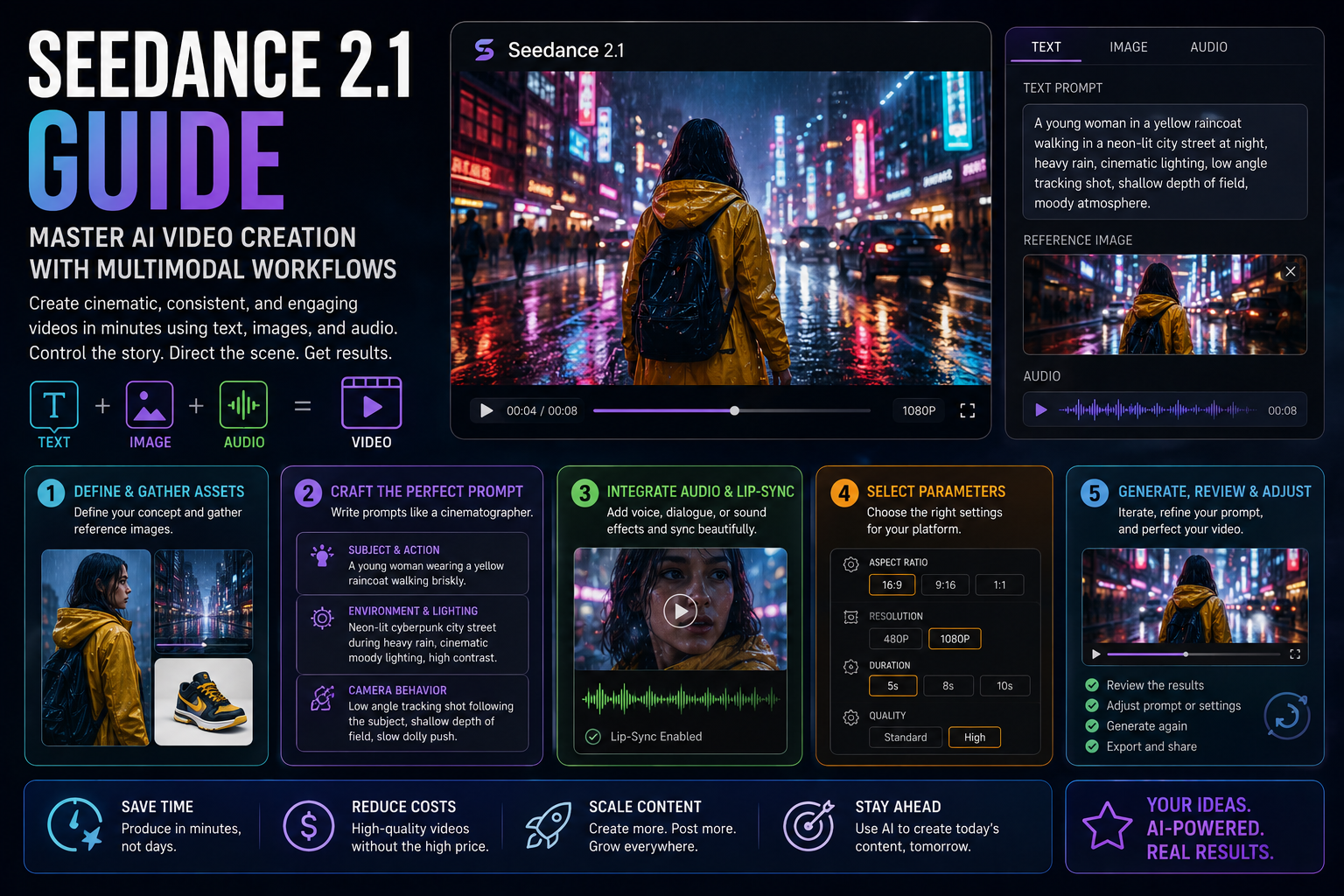Screen dimensions: 1344x896
Task: Select the 9:16 aspect ratio
Action: coord(945,584)
